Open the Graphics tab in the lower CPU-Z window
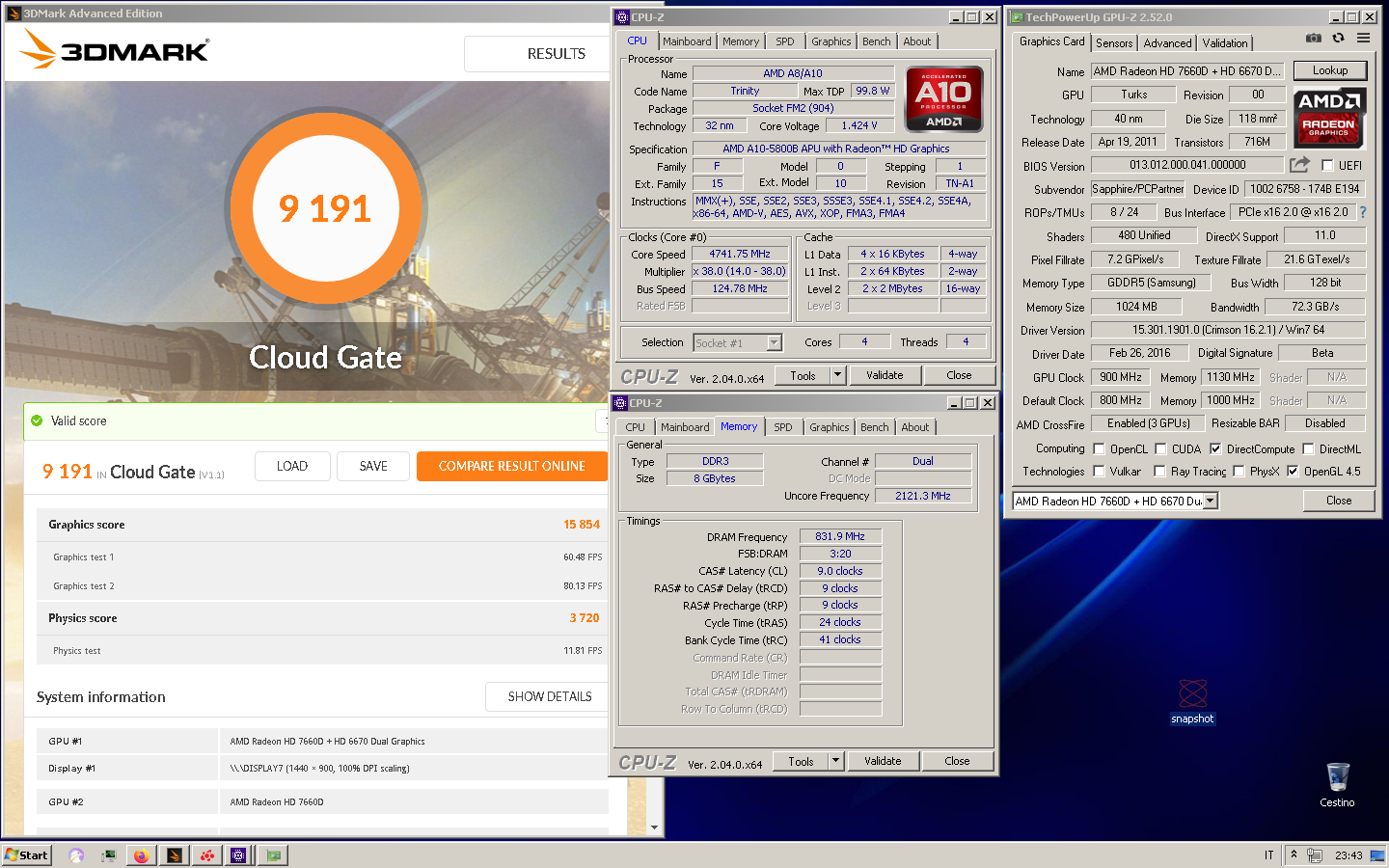 (830, 427)
